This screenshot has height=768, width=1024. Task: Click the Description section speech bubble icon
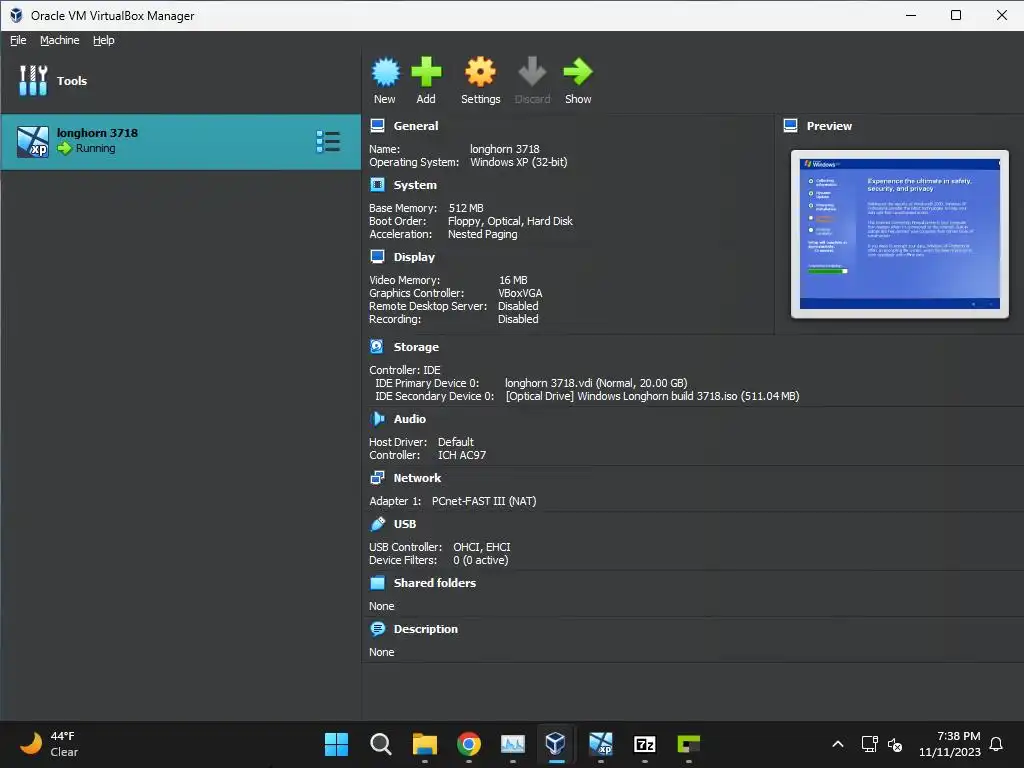pyautogui.click(x=377, y=629)
